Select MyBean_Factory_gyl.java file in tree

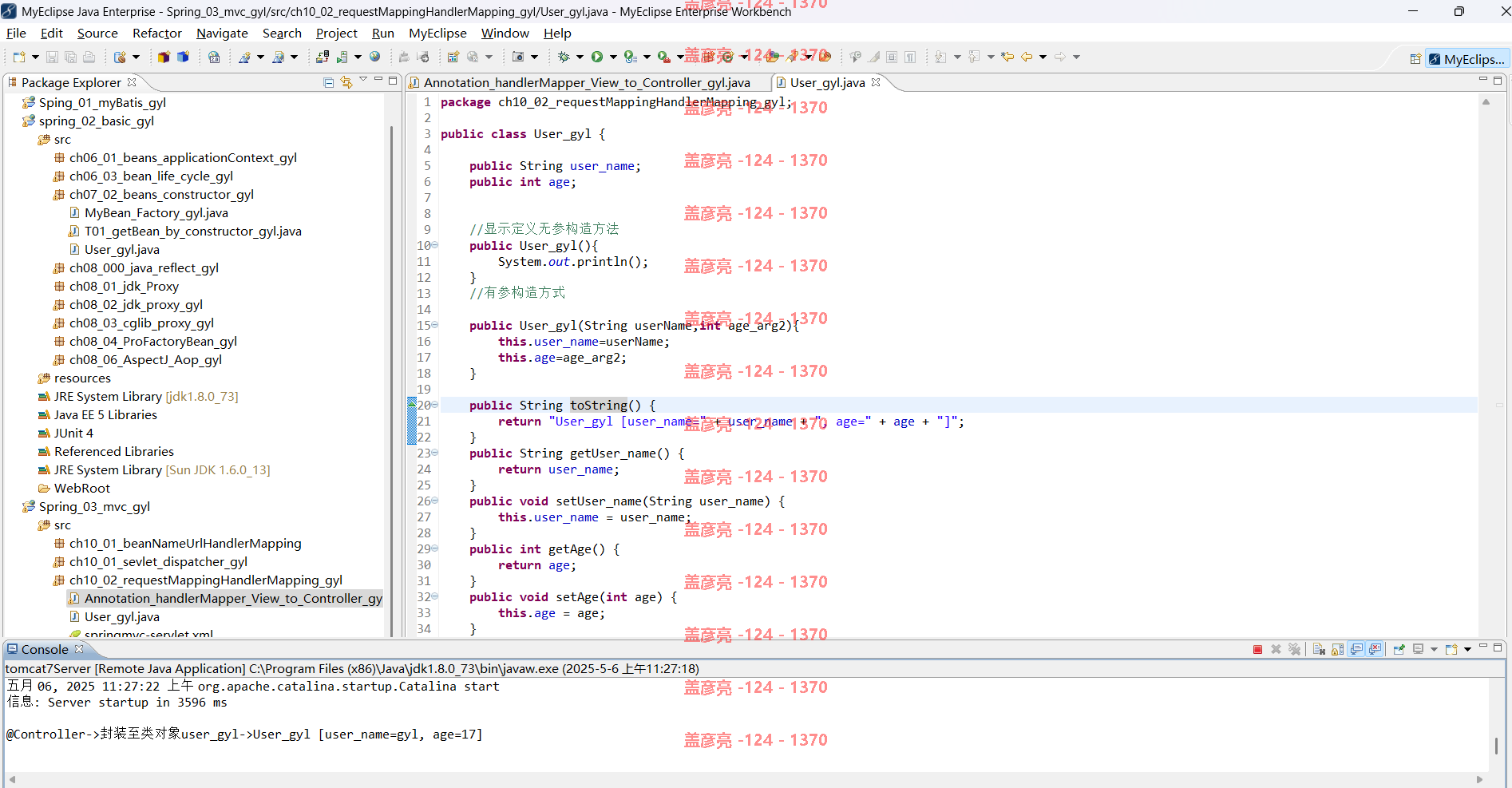[x=156, y=212]
